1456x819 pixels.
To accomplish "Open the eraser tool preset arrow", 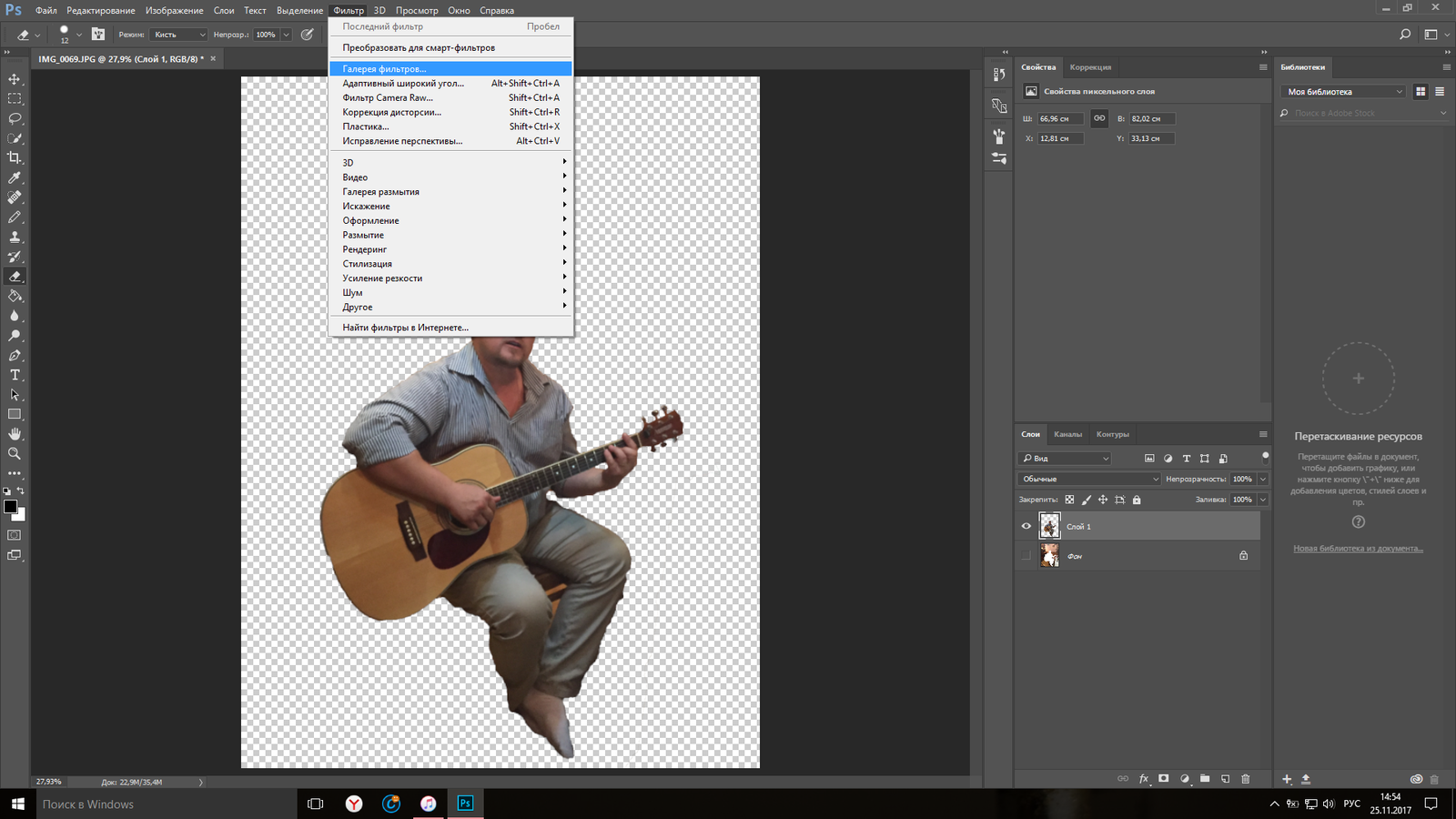I will coord(37,35).
